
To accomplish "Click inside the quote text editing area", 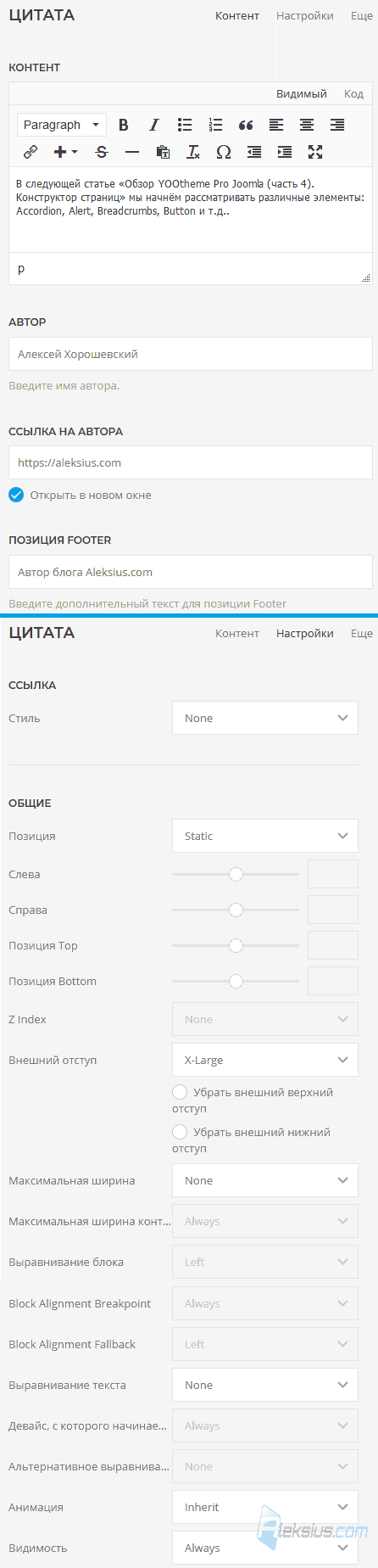I will coord(191,210).
